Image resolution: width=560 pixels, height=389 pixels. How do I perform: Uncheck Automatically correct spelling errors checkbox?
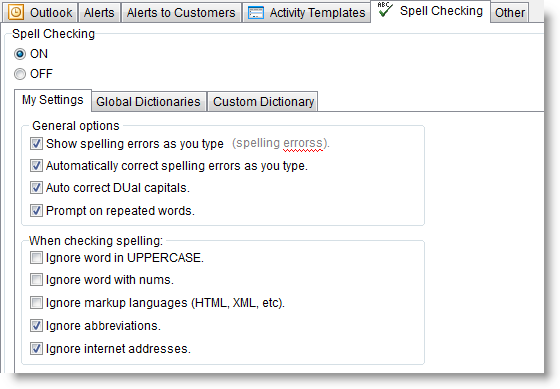pyautogui.click(x=36, y=166)
